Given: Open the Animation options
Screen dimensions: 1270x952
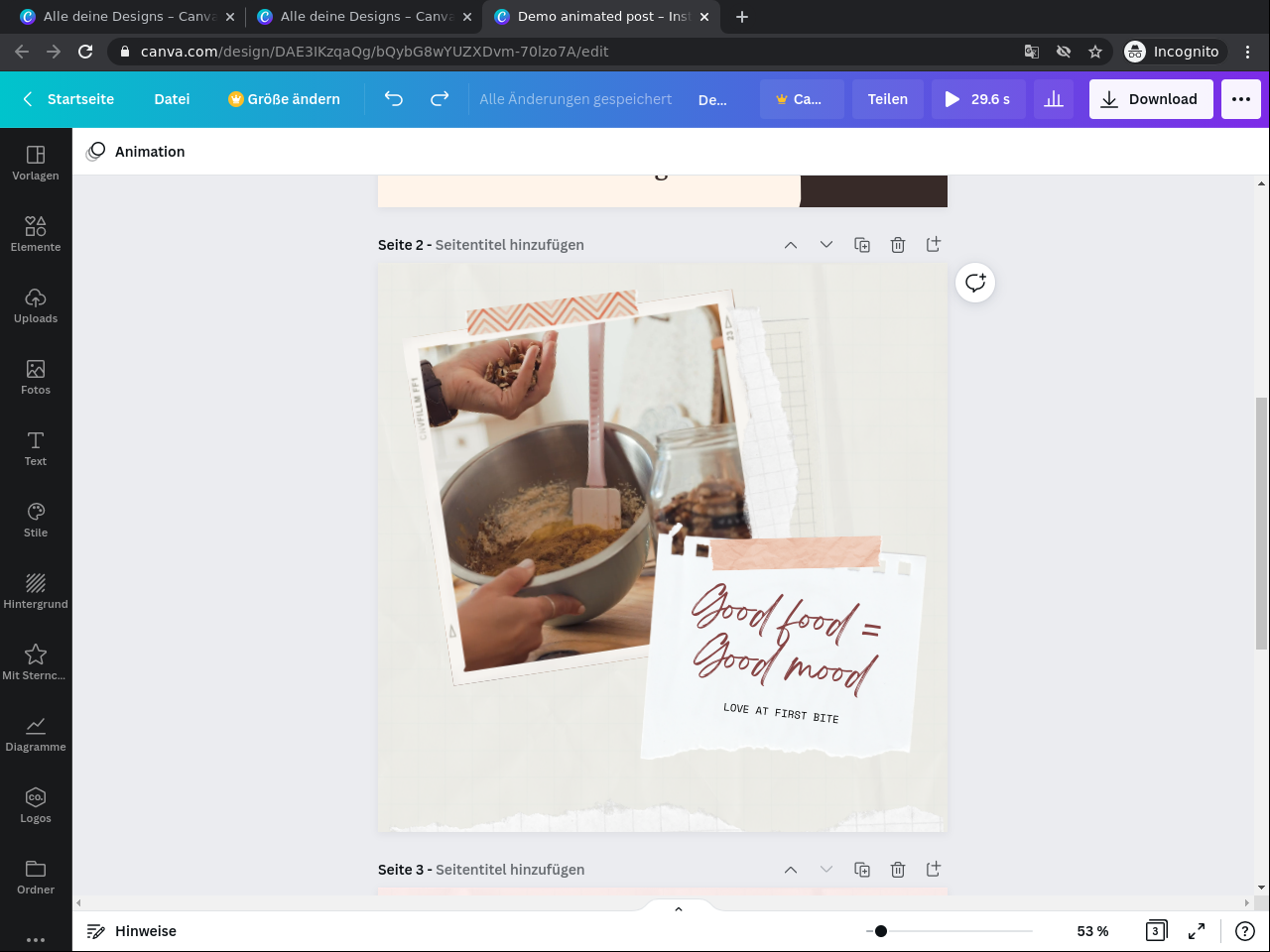Looking at the screenshot, I should coord(136,152).
